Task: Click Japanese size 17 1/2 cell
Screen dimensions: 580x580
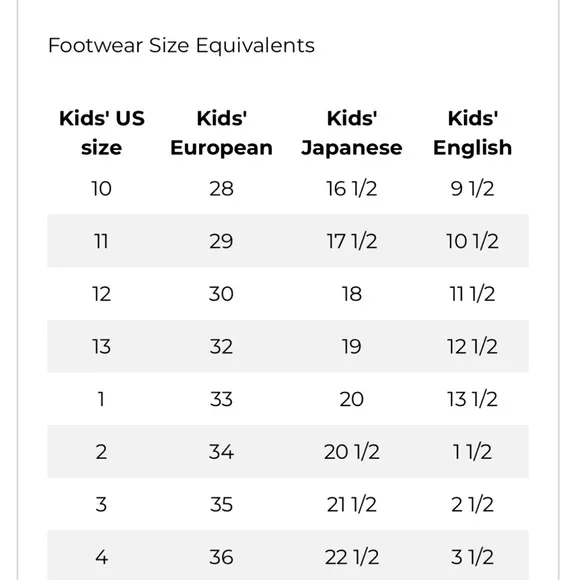Action: pyautogui.click(x=352, y=241)
